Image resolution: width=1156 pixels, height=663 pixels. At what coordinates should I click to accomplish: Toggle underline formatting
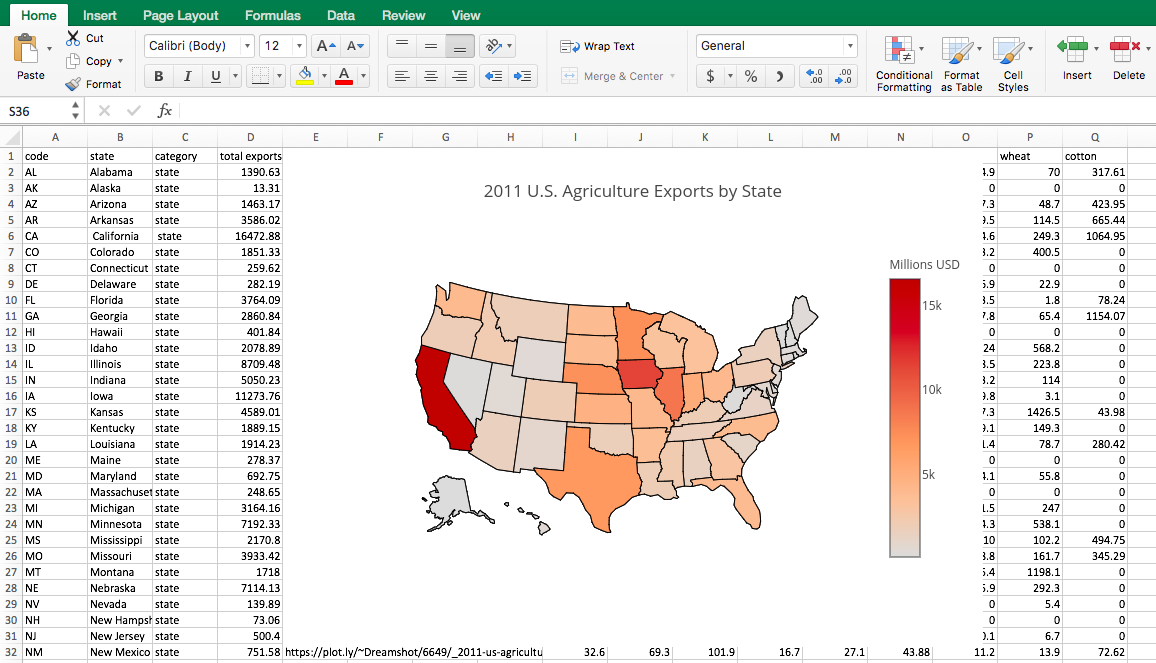(x=215, y=76)
